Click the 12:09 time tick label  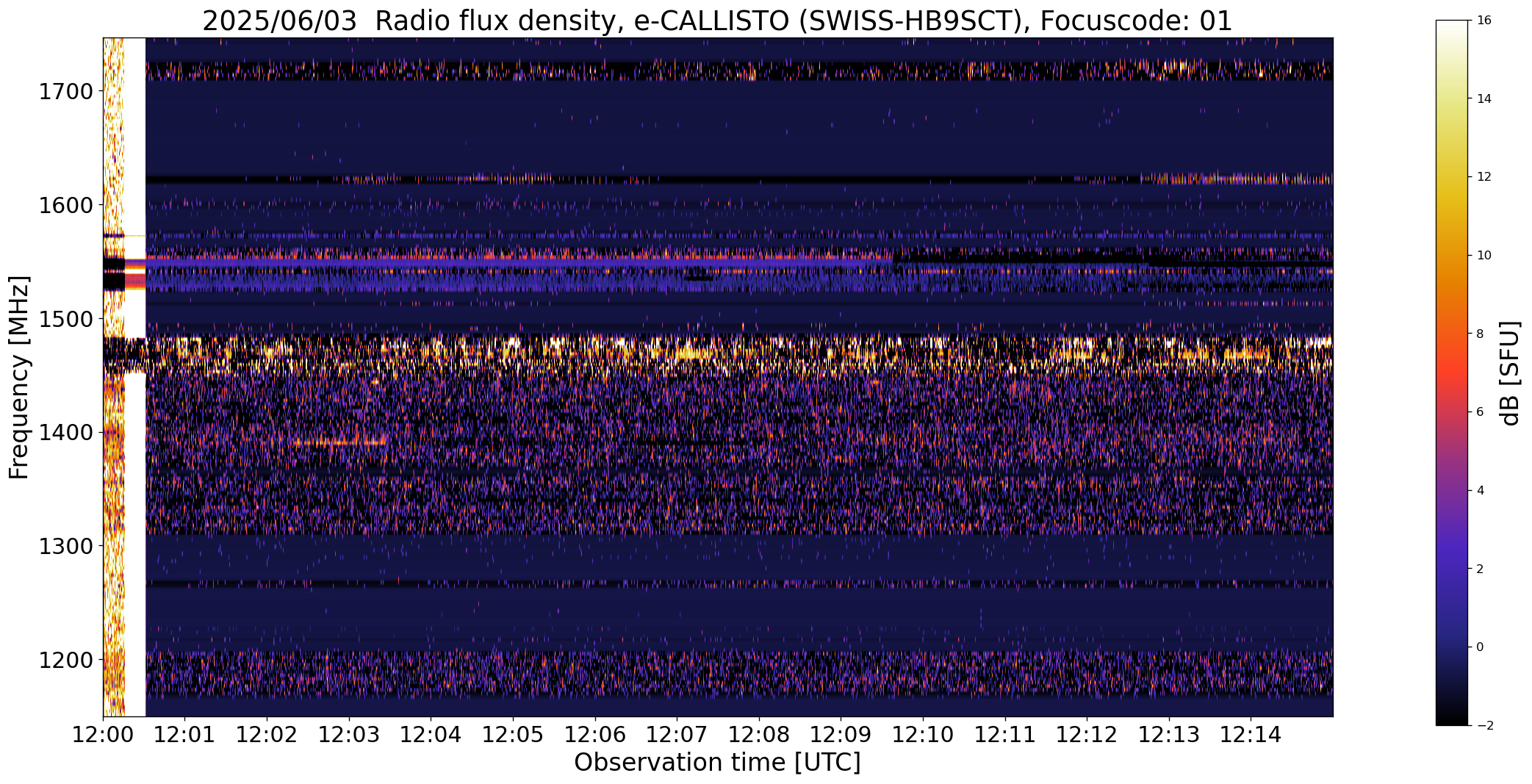tap(841, 734)
